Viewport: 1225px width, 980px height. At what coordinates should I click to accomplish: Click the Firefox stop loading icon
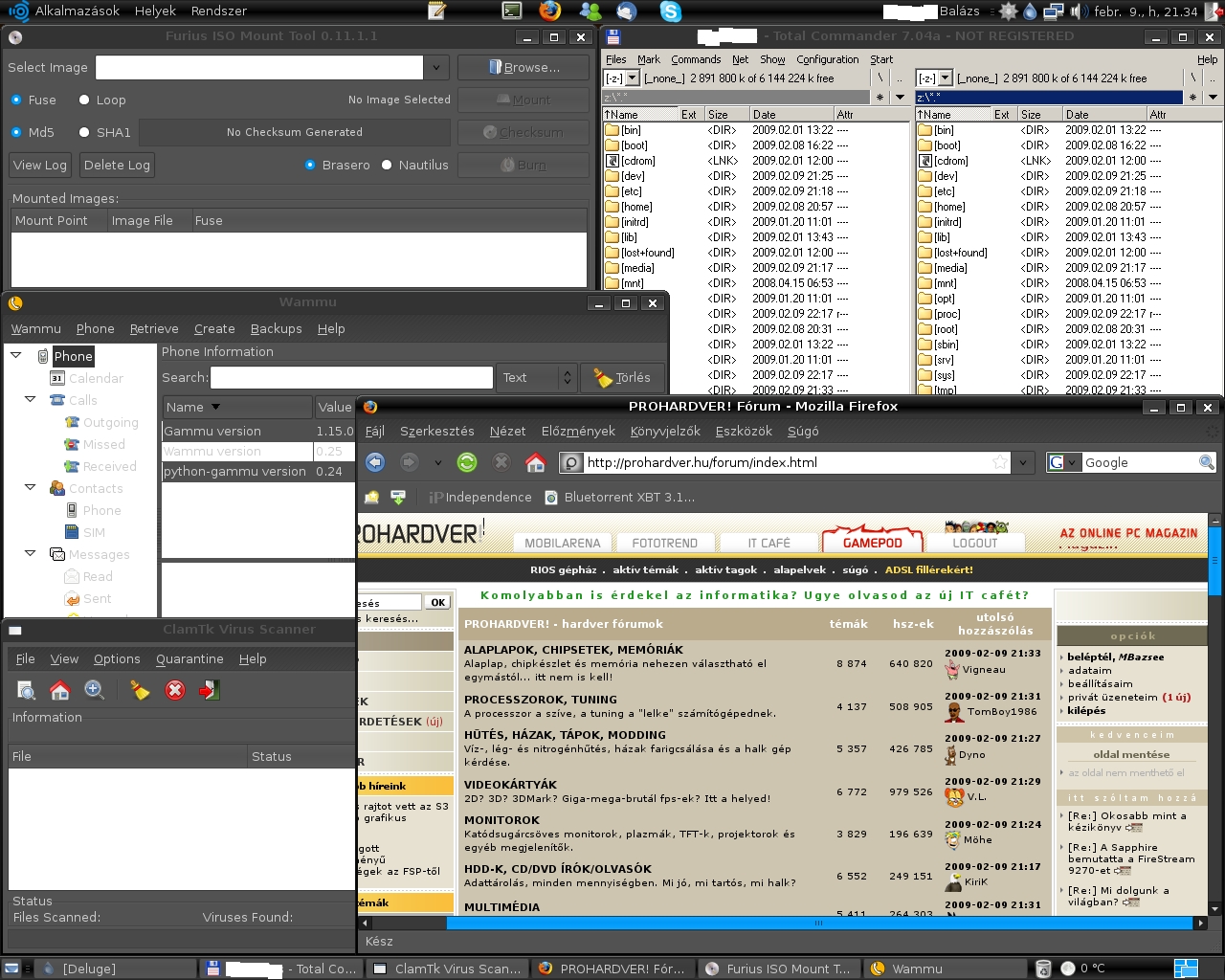(501, 462)
